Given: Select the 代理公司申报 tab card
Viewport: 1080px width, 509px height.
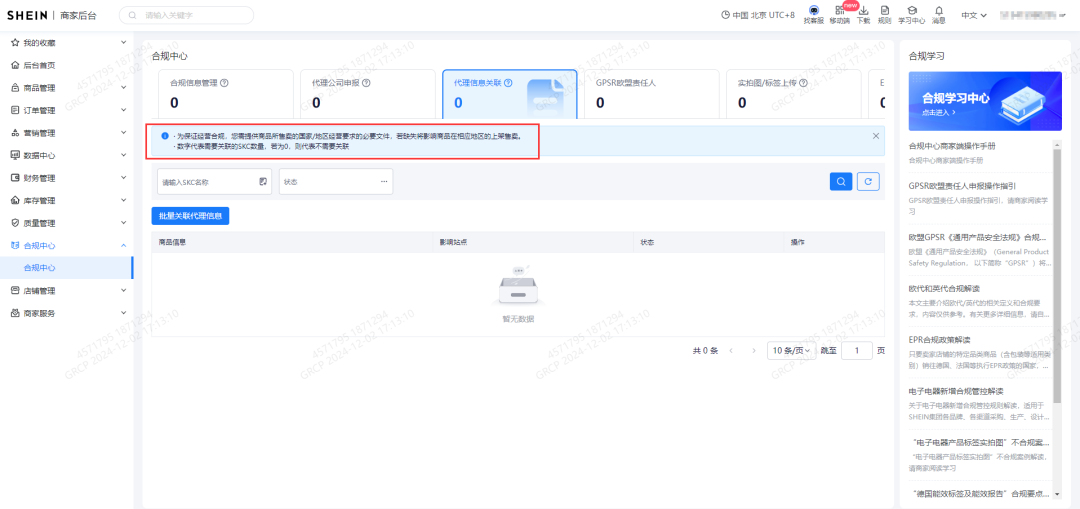Looking at the screenshot, I should [x=368, y=93].
